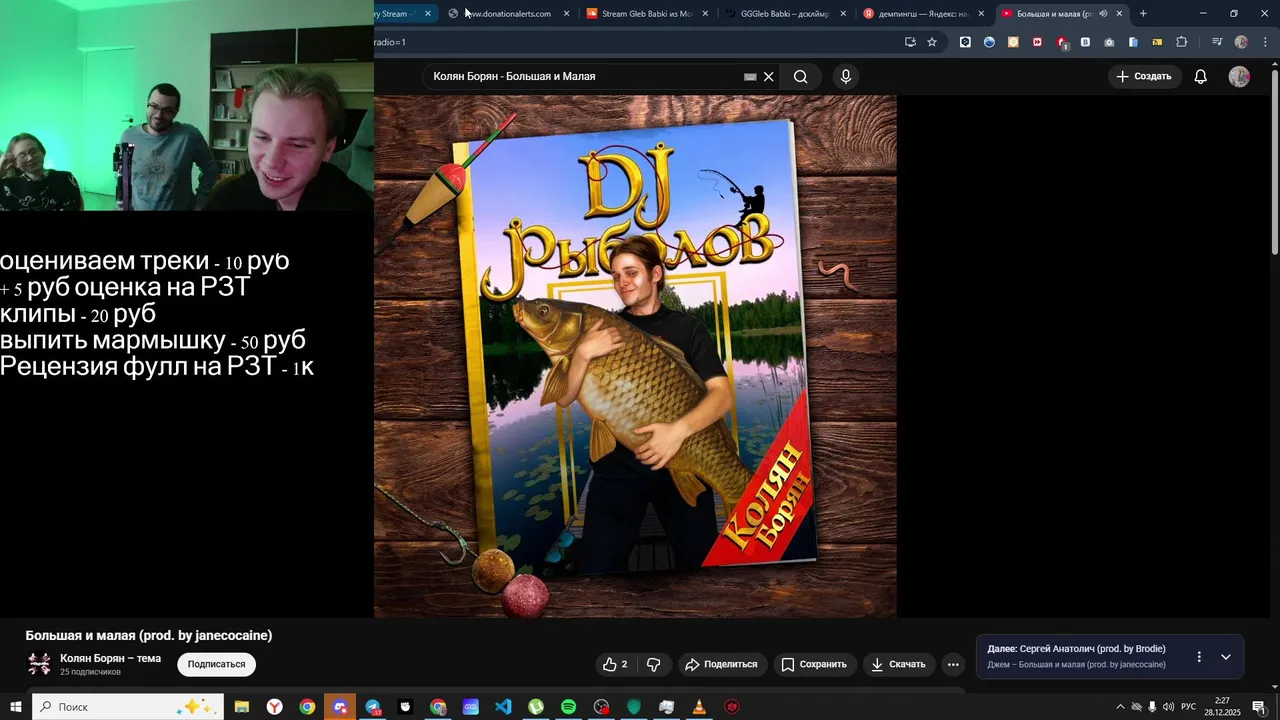This screenshot has width=1280, height=720.
Task: Switch to GGGleb Babki дисклеймер tab
Action: click(x=785, y=14)
